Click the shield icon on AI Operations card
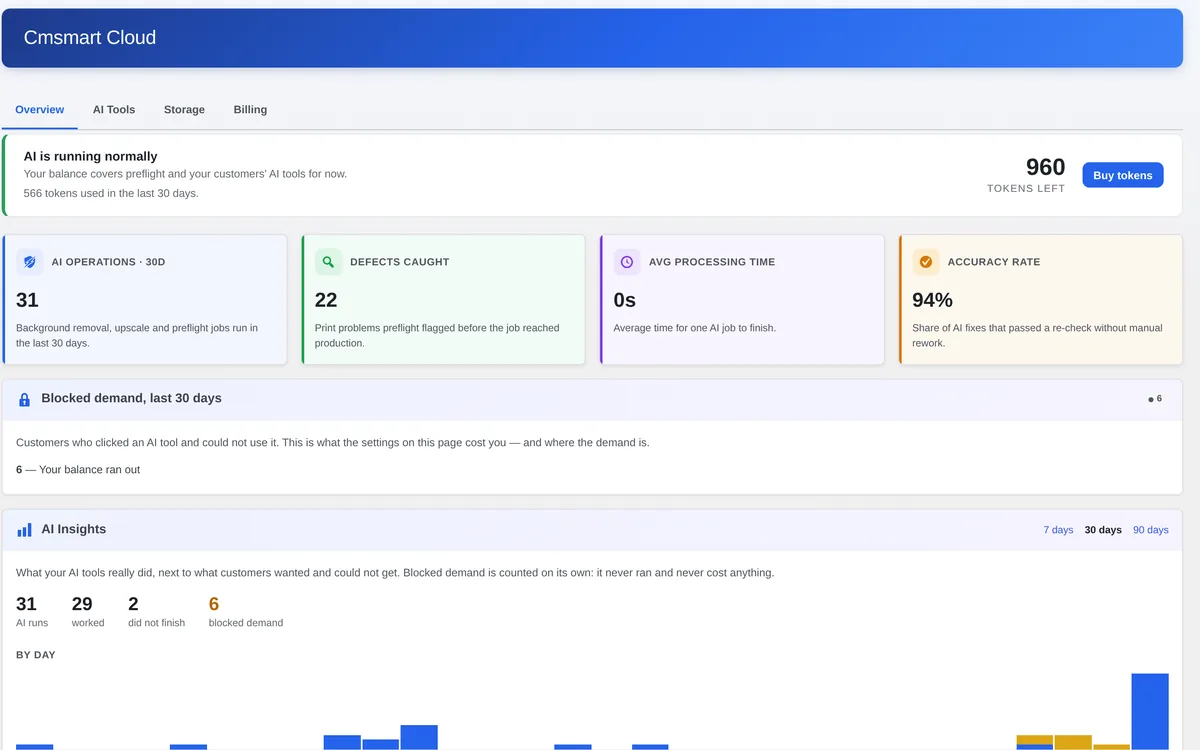Image resolution: width=1200 pixels, height=750 pixels. click(30, 262)
